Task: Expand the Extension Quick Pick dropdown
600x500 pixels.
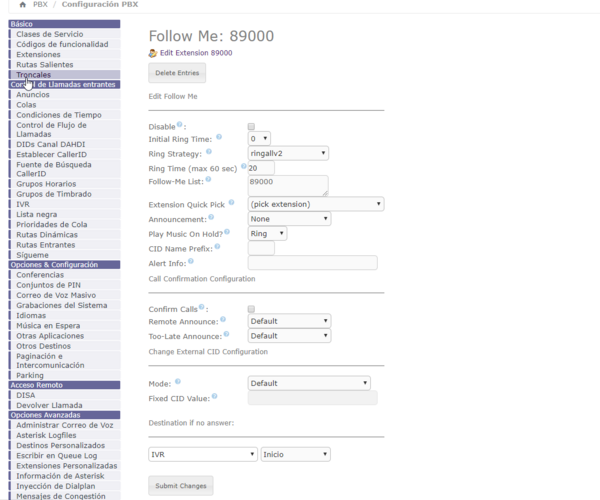Action: click(315, 204)
